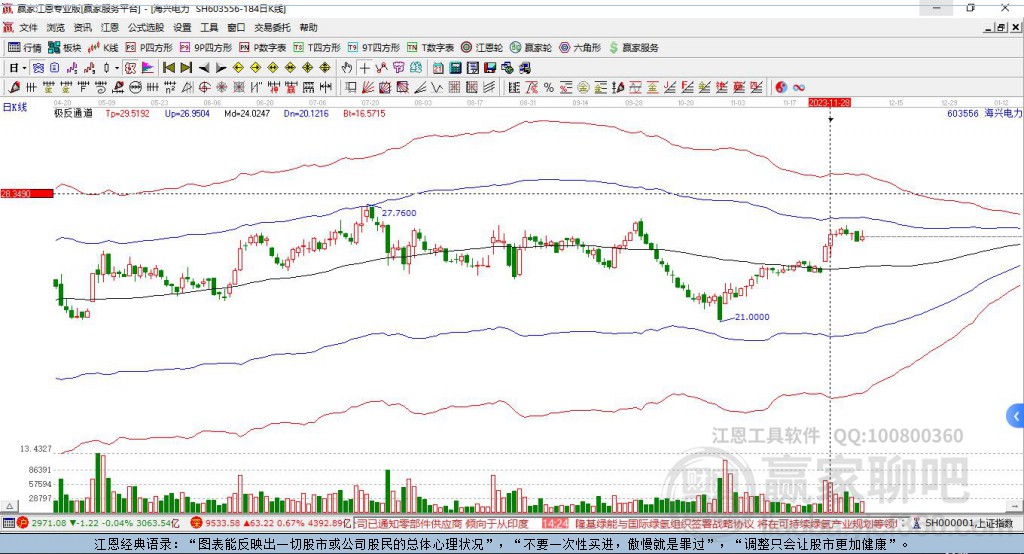Open the 交易委托 menu

coord(272,27)
